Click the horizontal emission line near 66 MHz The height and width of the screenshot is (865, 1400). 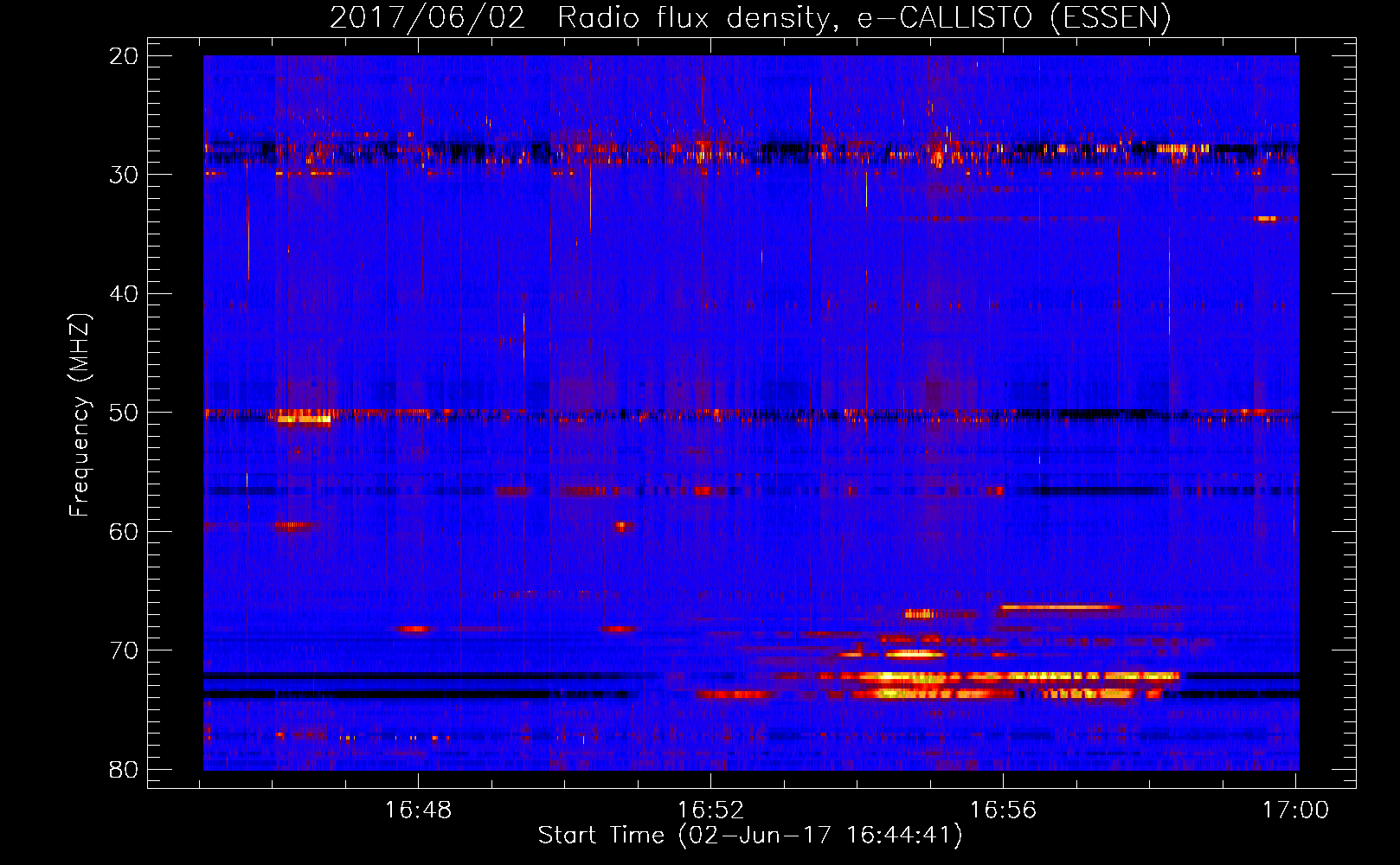(x=1060, y=607)
